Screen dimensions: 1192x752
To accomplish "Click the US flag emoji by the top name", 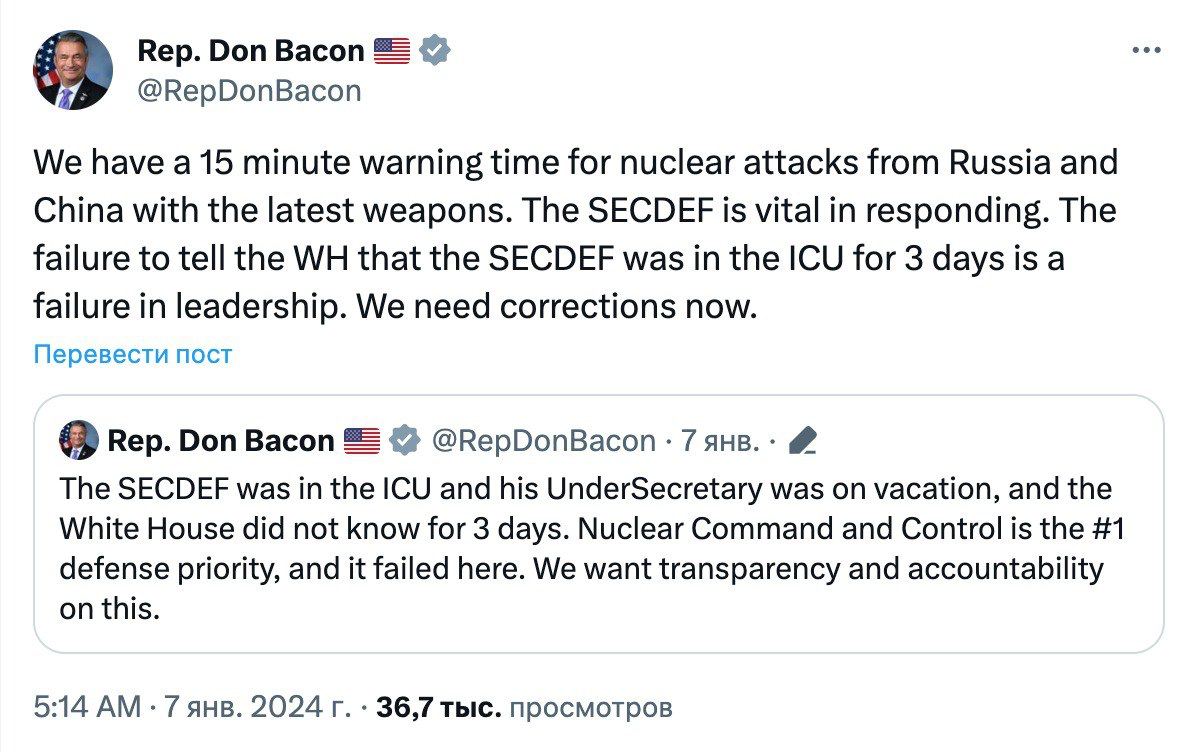I will [392, 51].
